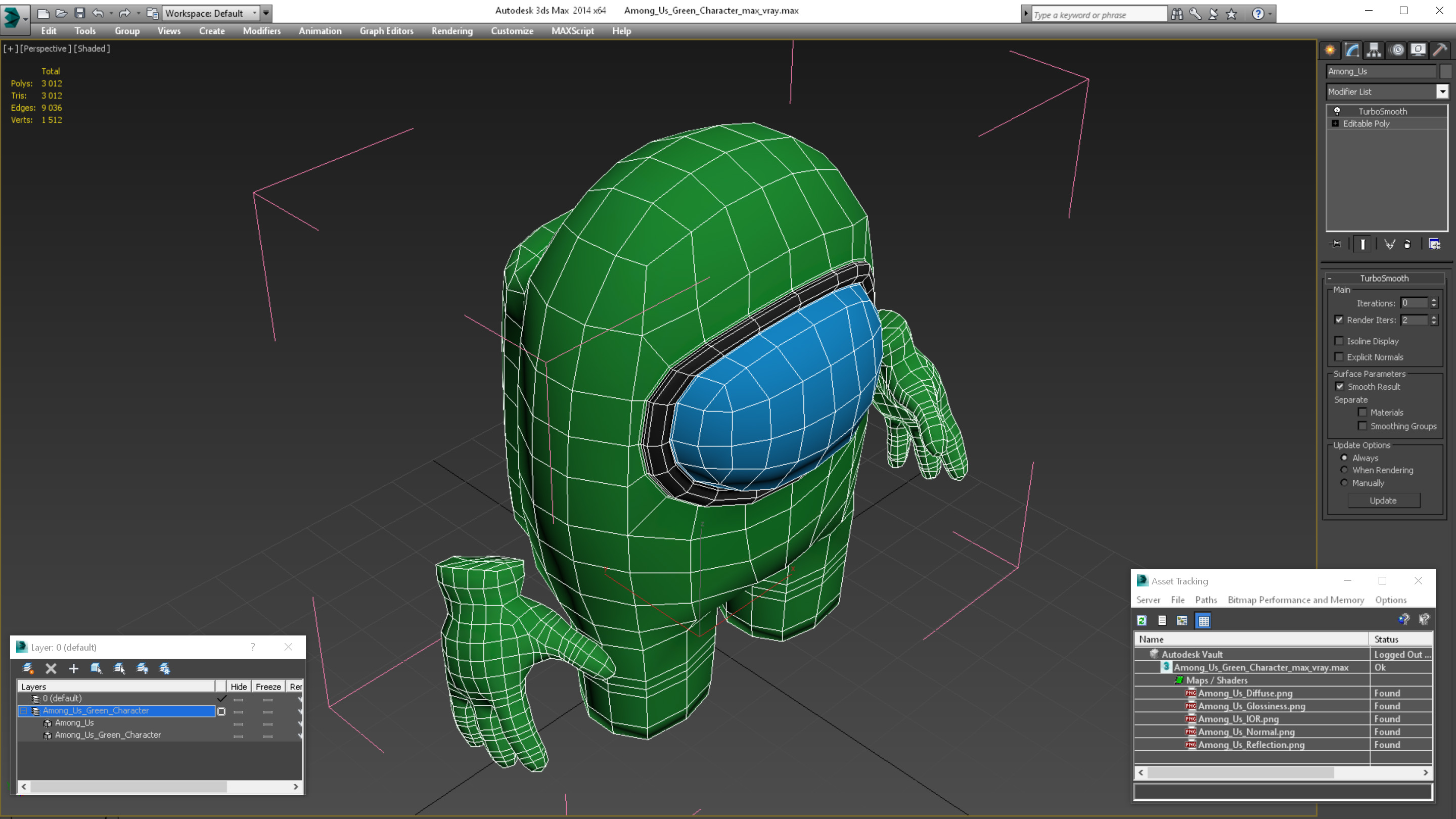
Task: Collapse the Among_Us_Green_Character layer tree
Action: 23,711
